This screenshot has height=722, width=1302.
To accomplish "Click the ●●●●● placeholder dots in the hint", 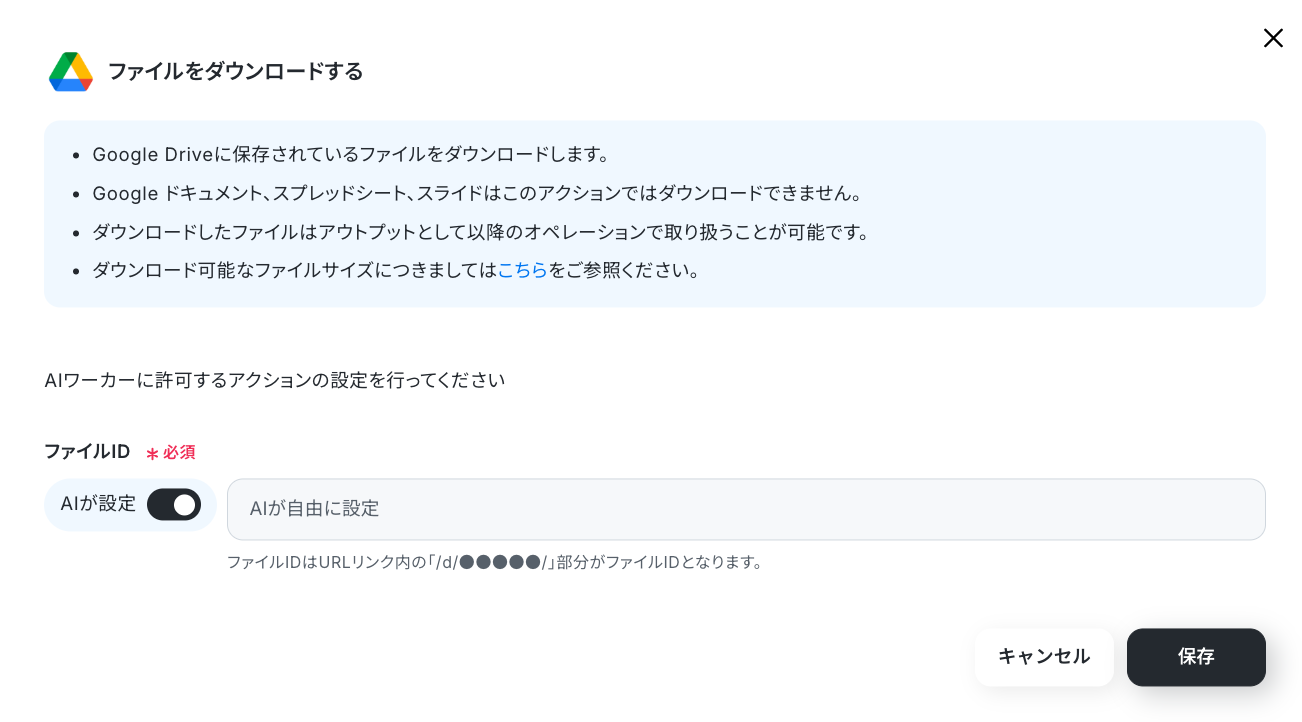I will click(x=500, y=562).
